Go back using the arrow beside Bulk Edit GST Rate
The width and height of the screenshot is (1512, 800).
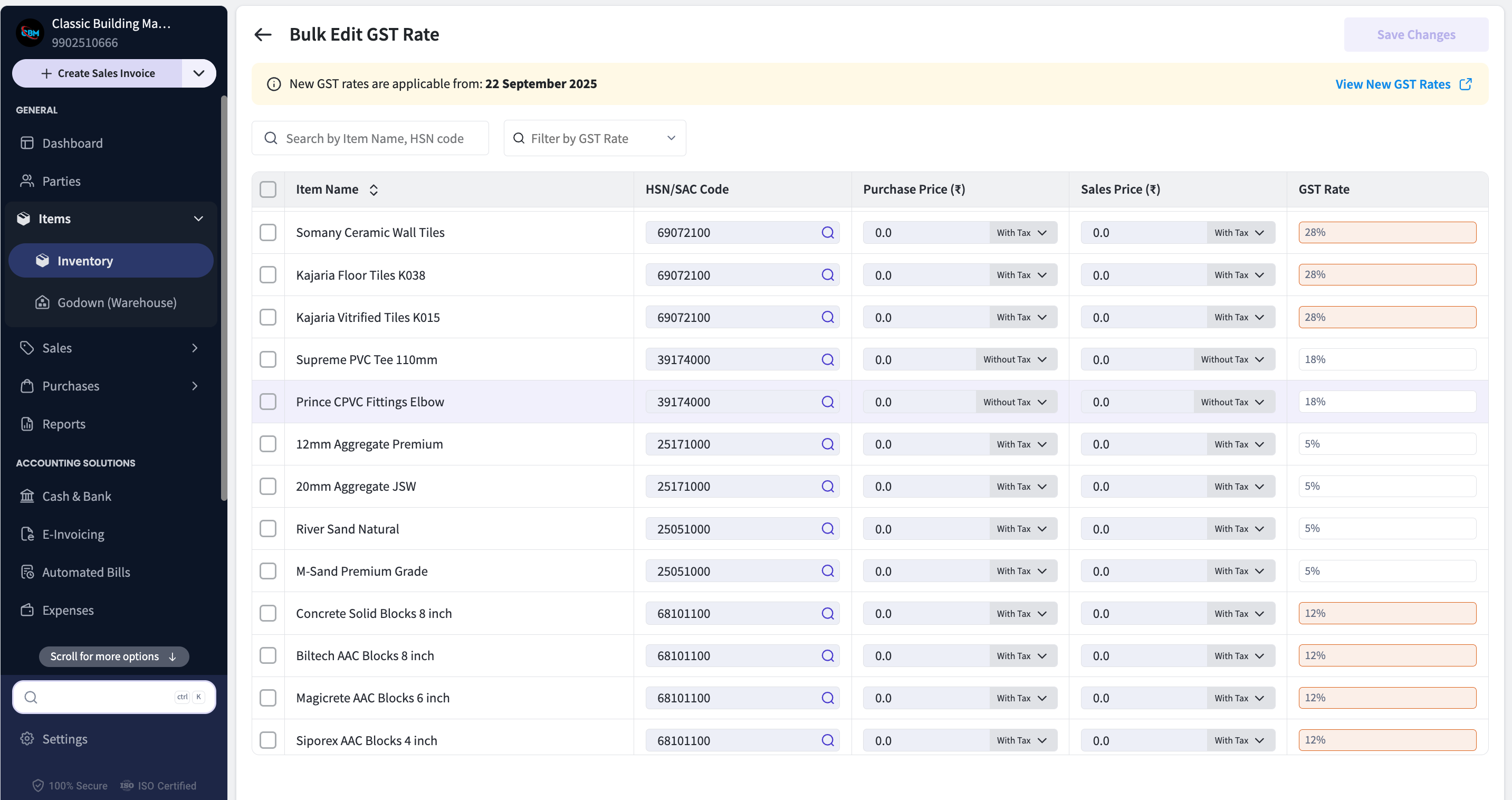[x=262, y=35]
